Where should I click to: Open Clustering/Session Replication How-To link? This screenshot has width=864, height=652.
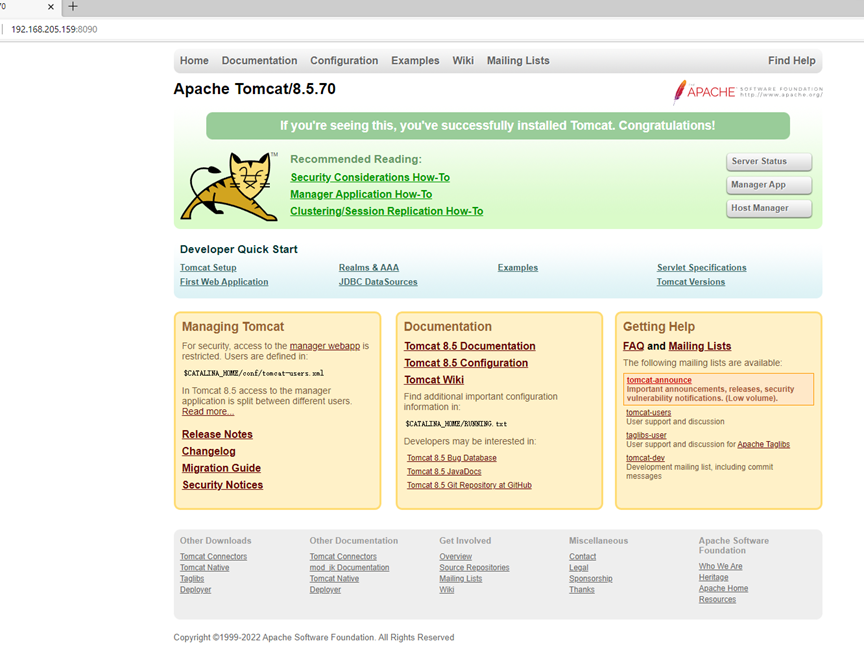coord(386,211)
